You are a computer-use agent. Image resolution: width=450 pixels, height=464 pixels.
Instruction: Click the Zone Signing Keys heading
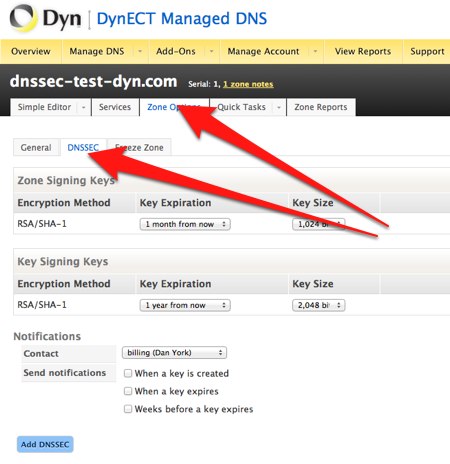click(66, 180)
